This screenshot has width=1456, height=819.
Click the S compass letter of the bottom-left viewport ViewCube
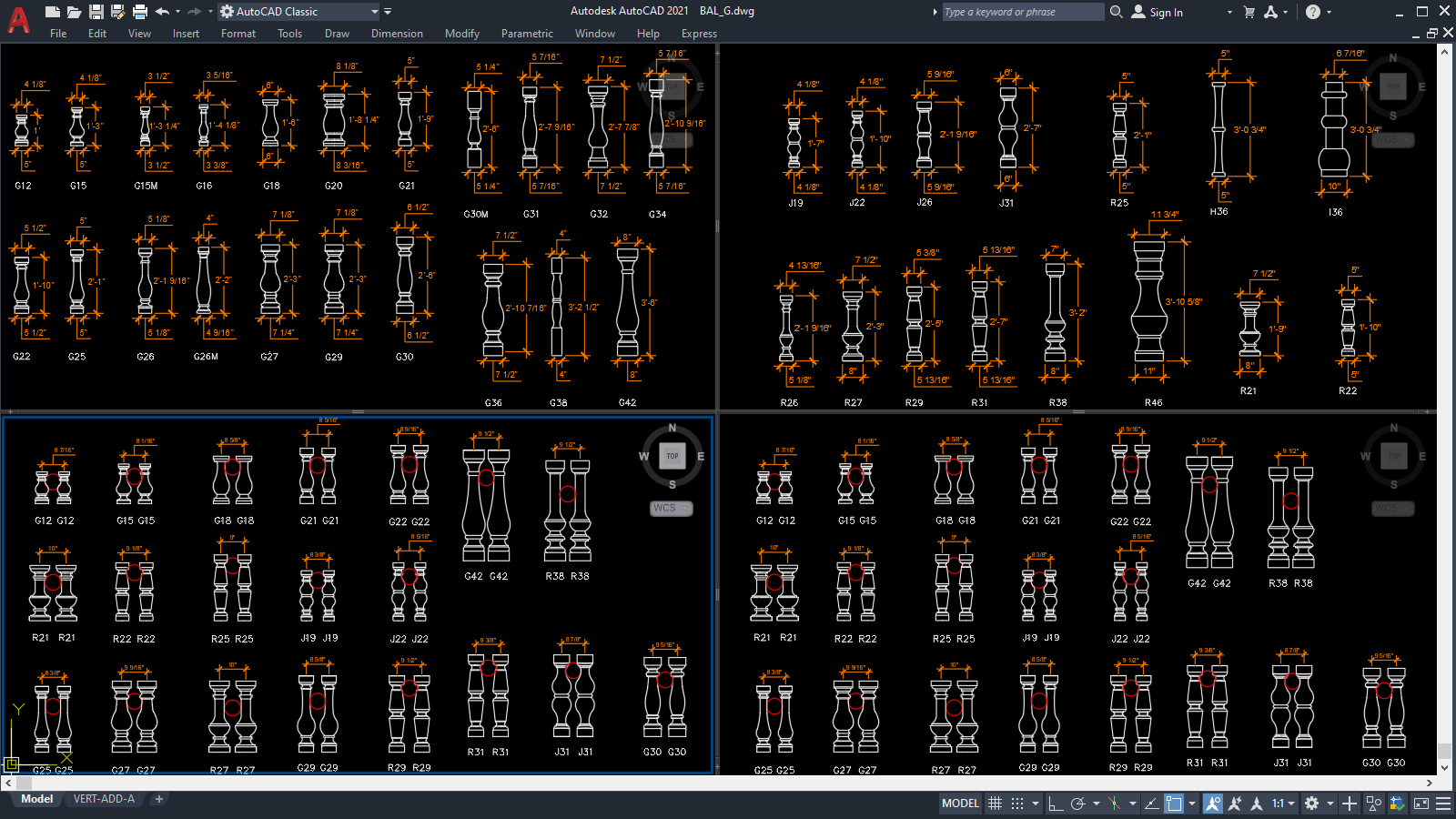(672, 484)
